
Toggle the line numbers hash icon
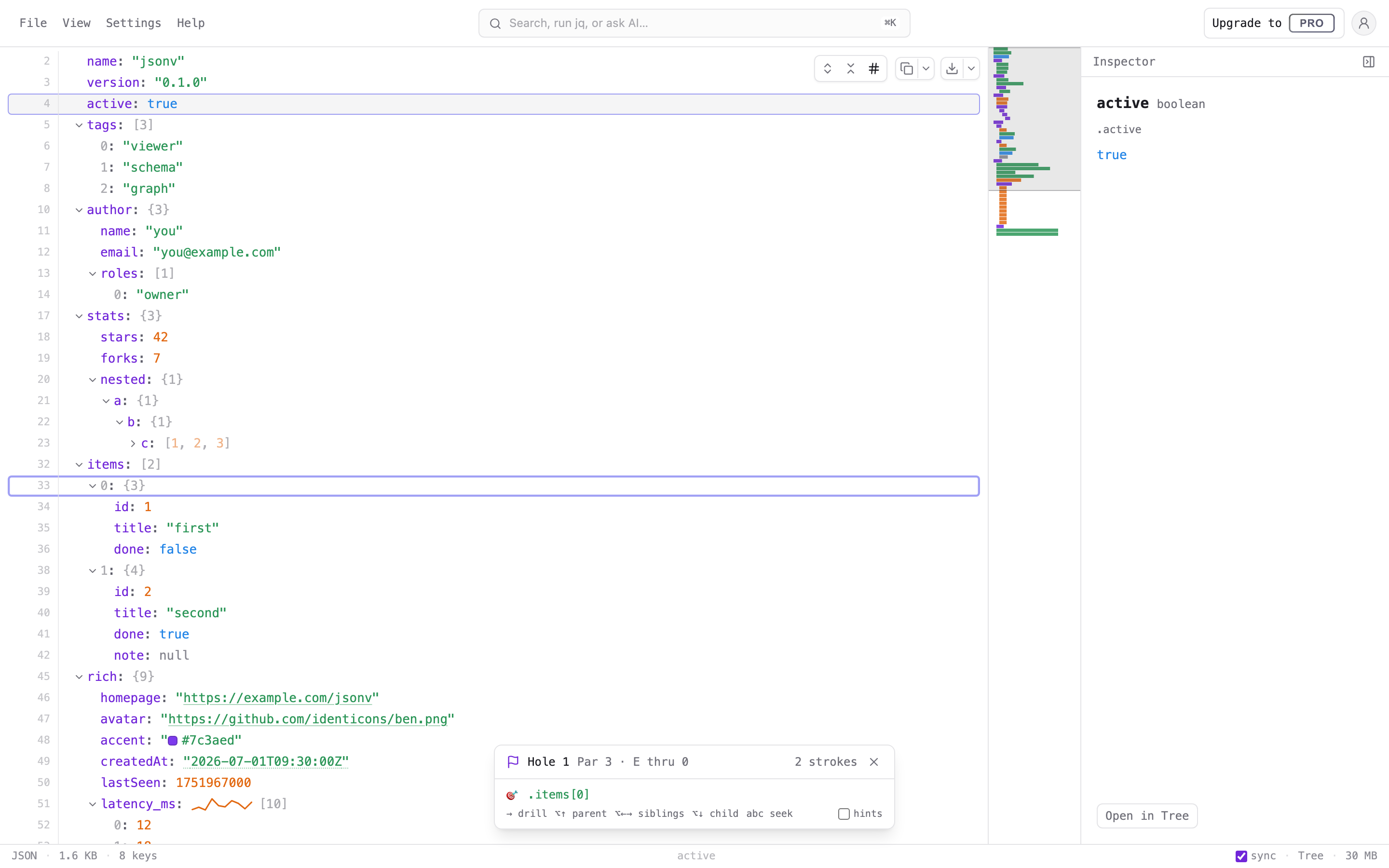point(873,69)
